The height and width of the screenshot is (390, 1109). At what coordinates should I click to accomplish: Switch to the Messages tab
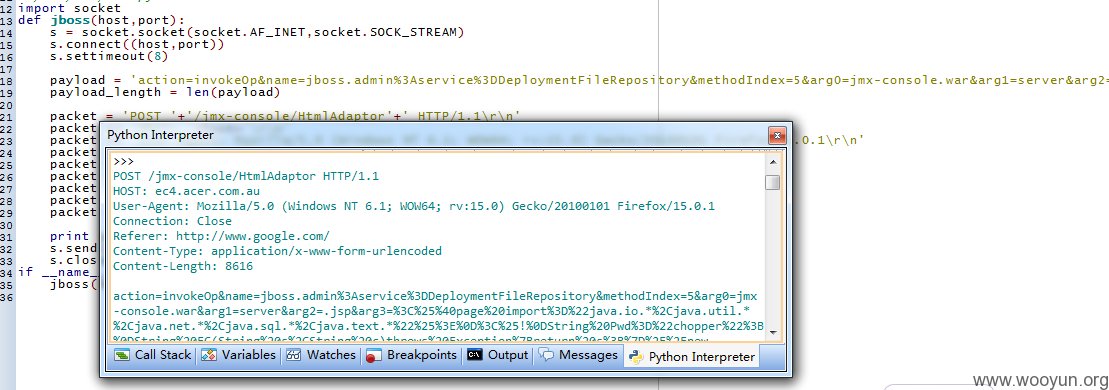(579, 355)
